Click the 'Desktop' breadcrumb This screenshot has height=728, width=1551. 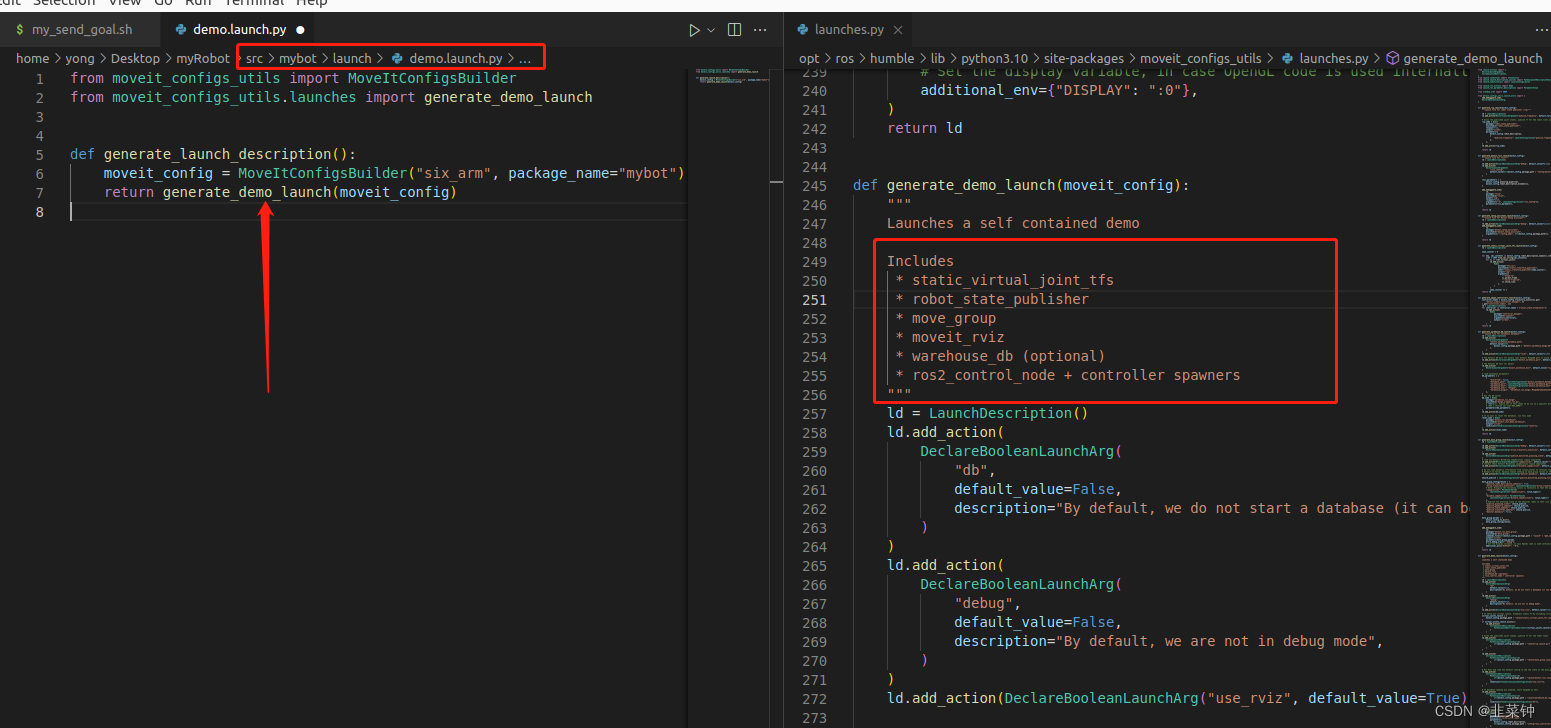pos(135,58)
